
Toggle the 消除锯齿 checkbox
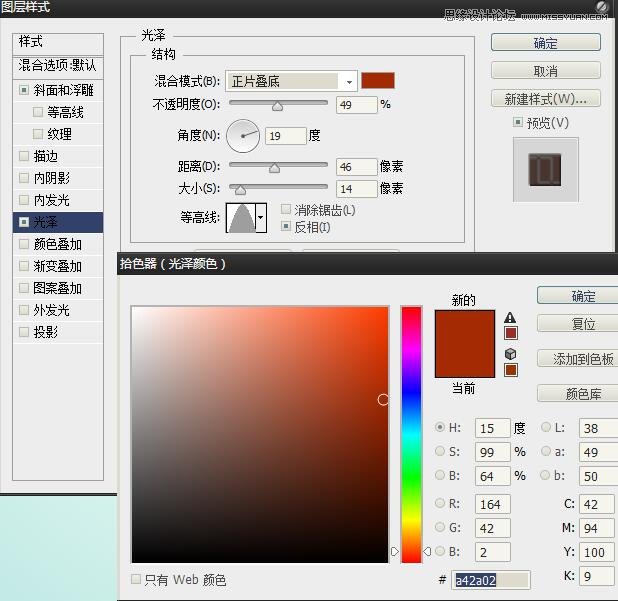tap(286, 209)
